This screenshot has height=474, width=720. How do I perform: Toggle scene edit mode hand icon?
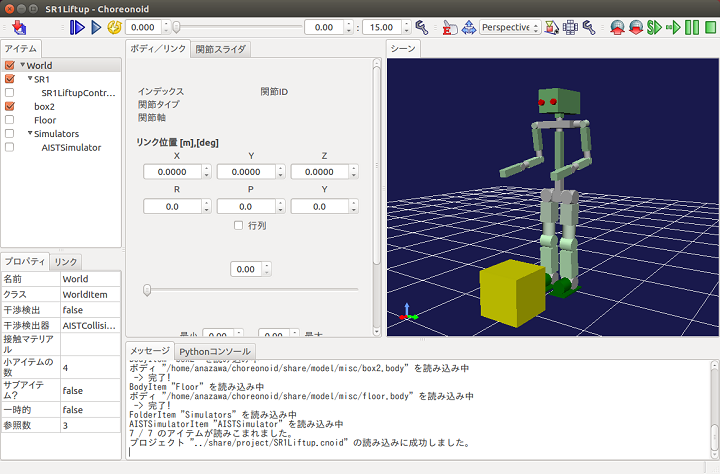coord(450,27)
